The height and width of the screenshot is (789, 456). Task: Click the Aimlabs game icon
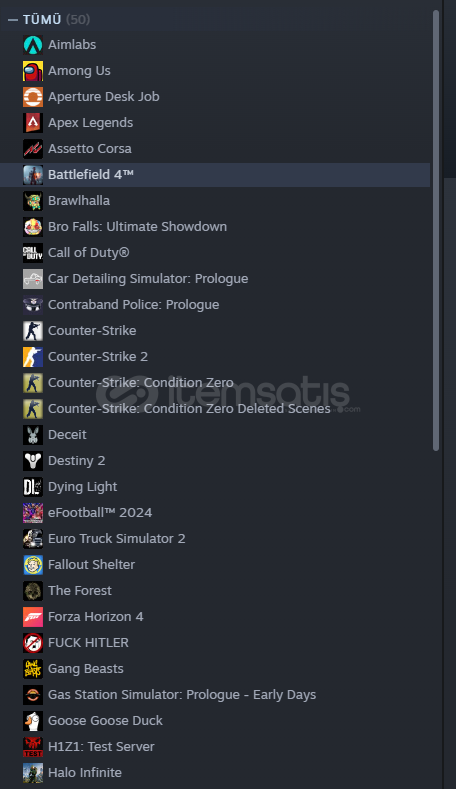pos(33,45)
